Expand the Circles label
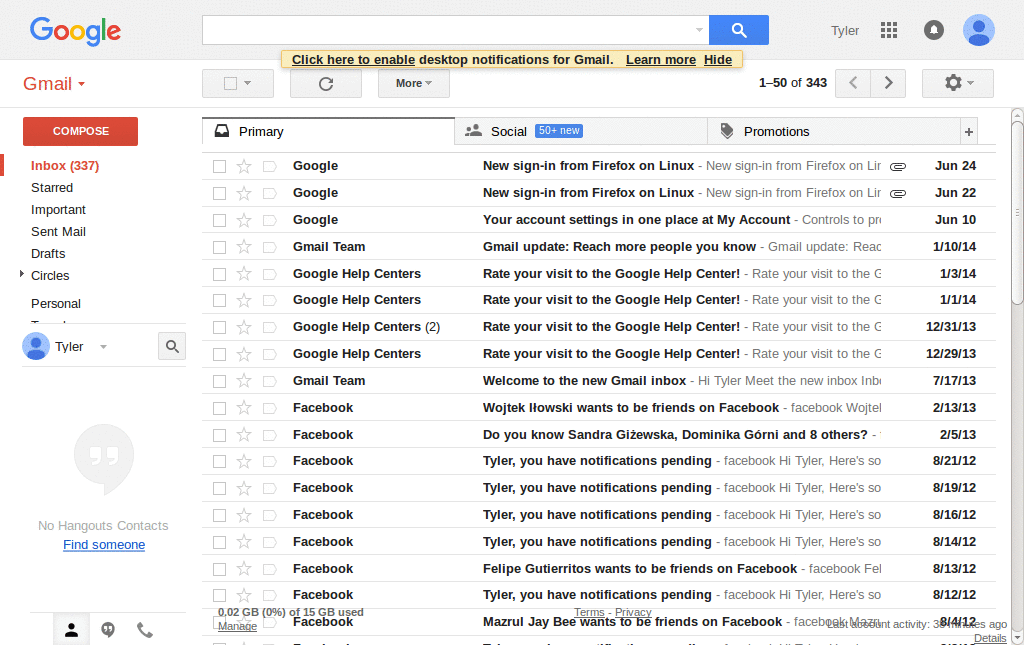The image size is (1024, 645). [x=22, y=274]
